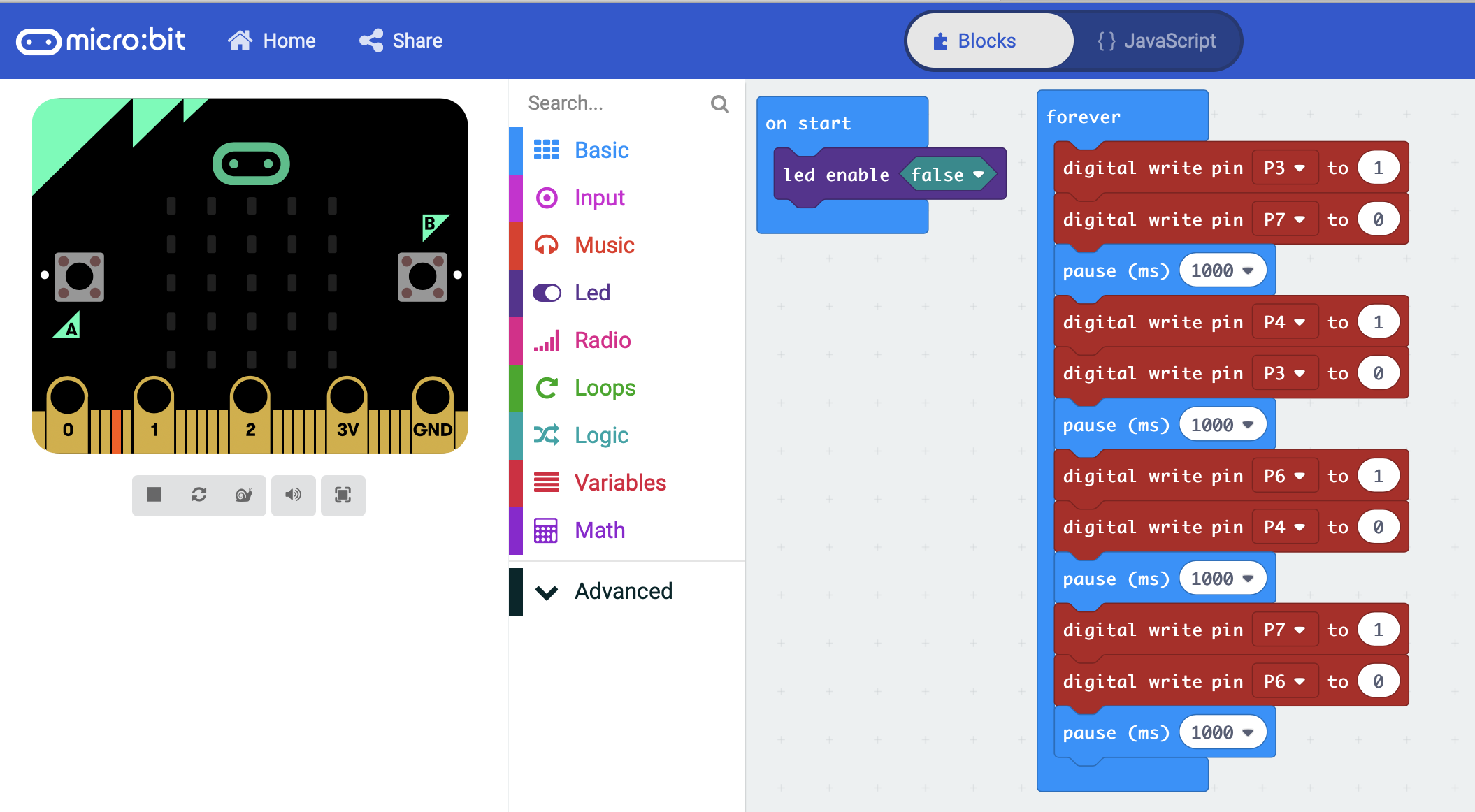Mute the simulator audio
The height and width of the screenshot is (812, 1475).
pyautogui.click(x=294, y=495)
